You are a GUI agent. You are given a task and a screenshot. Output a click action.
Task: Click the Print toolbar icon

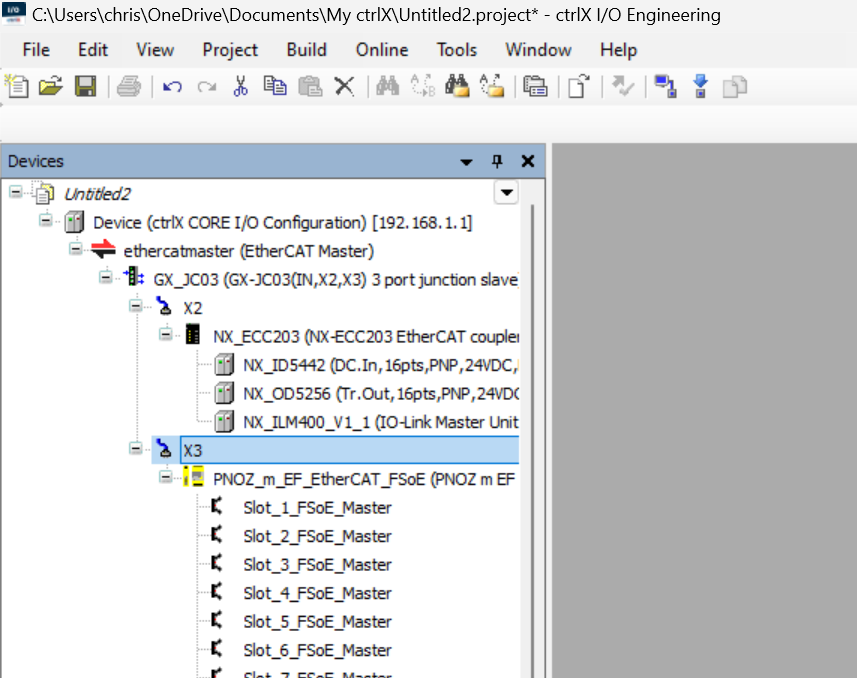point(129,86)
